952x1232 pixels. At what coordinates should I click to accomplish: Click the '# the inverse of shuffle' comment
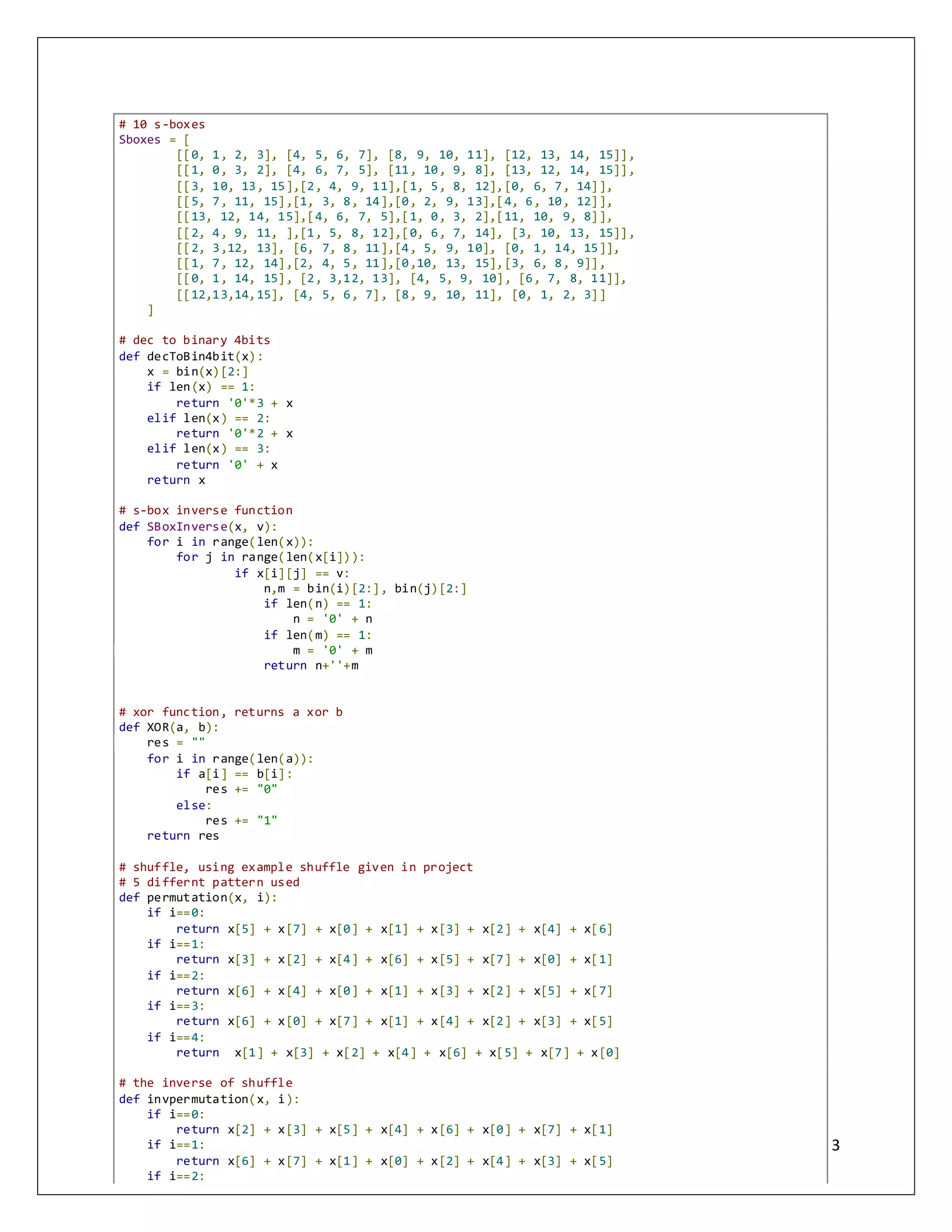(x=206, y=1082)
